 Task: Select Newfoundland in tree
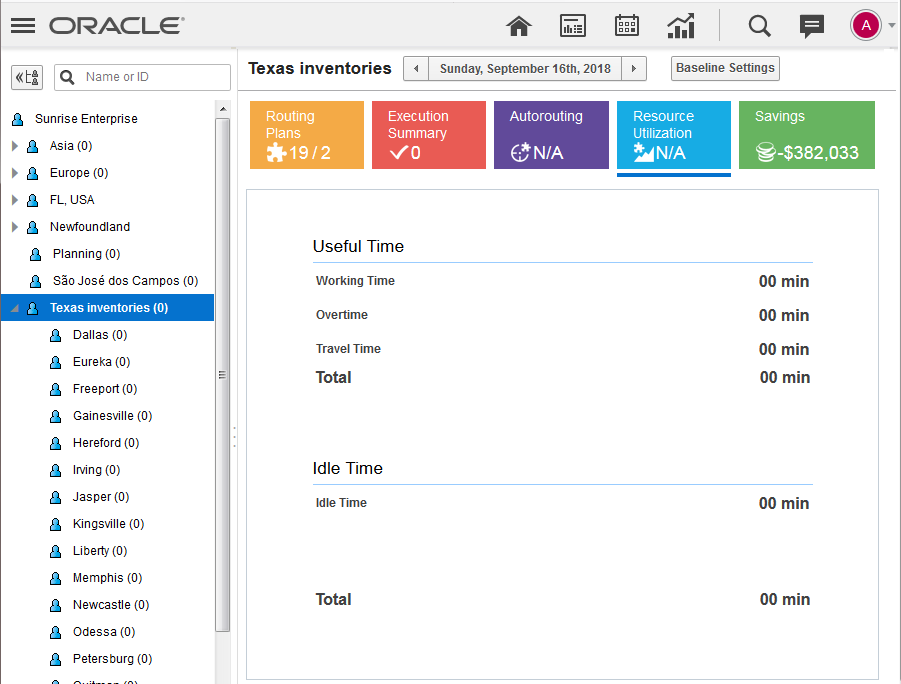click(x=90, y=227)
